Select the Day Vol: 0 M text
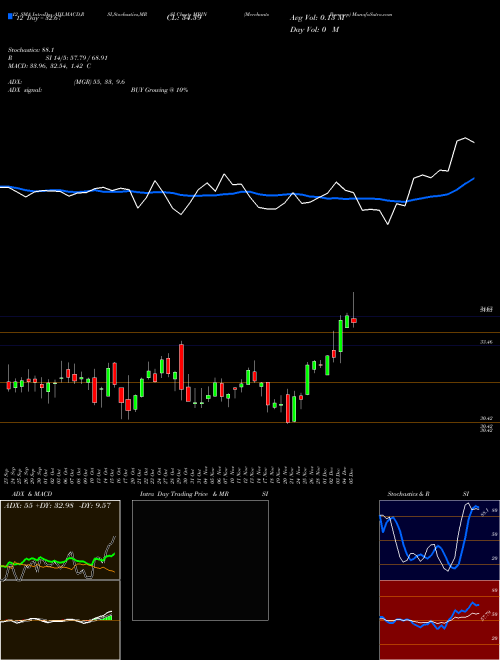 point(314,30)
